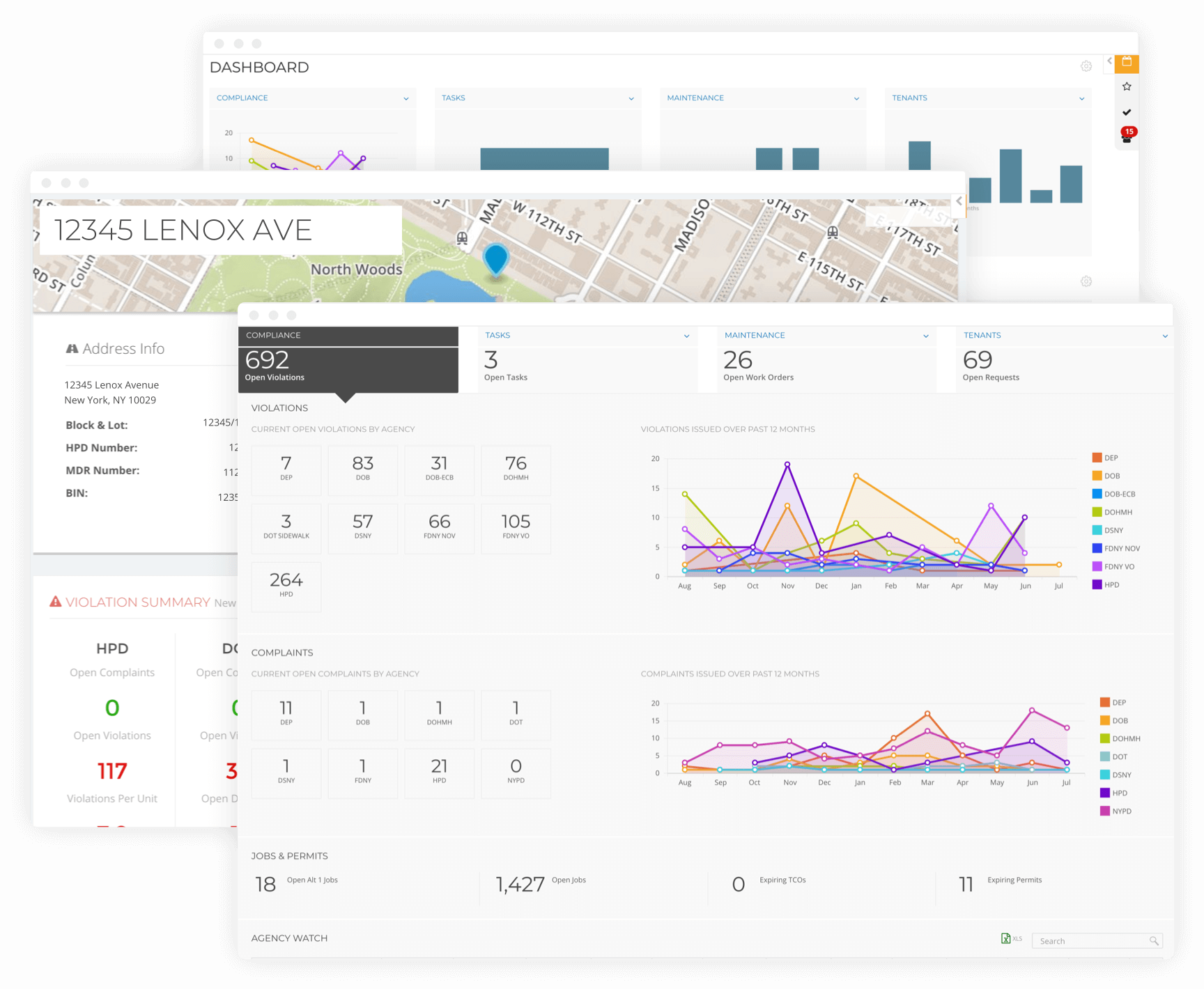The width and height of the screenshot is (1204, 989).
Task: Open the FDNY VO tile showing 105
Action: click(516, 529)
